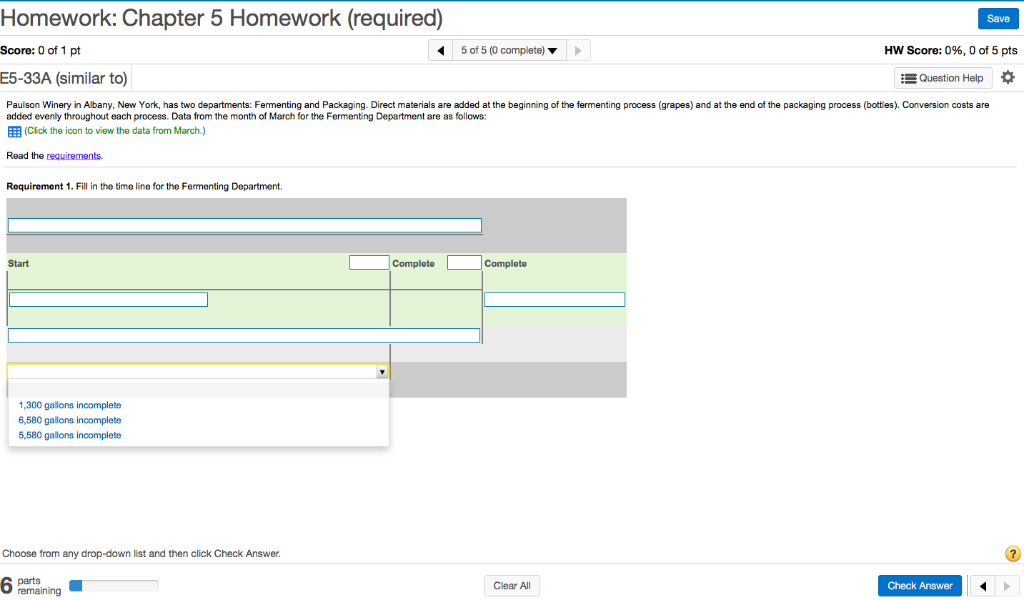This screenshot has height=600, width=1024.
Task: Open the settings gear icon
Action: pyautogui.click(x=1007, y=76)
